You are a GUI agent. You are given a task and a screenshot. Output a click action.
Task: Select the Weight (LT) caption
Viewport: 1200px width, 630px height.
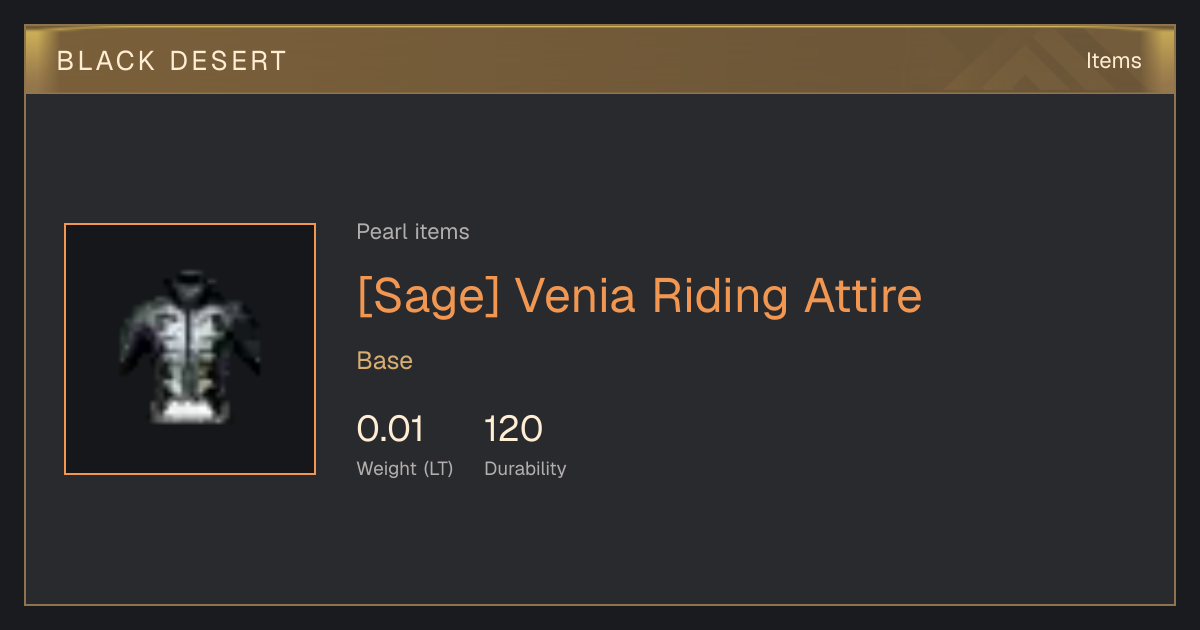click(x=405, y=469)
